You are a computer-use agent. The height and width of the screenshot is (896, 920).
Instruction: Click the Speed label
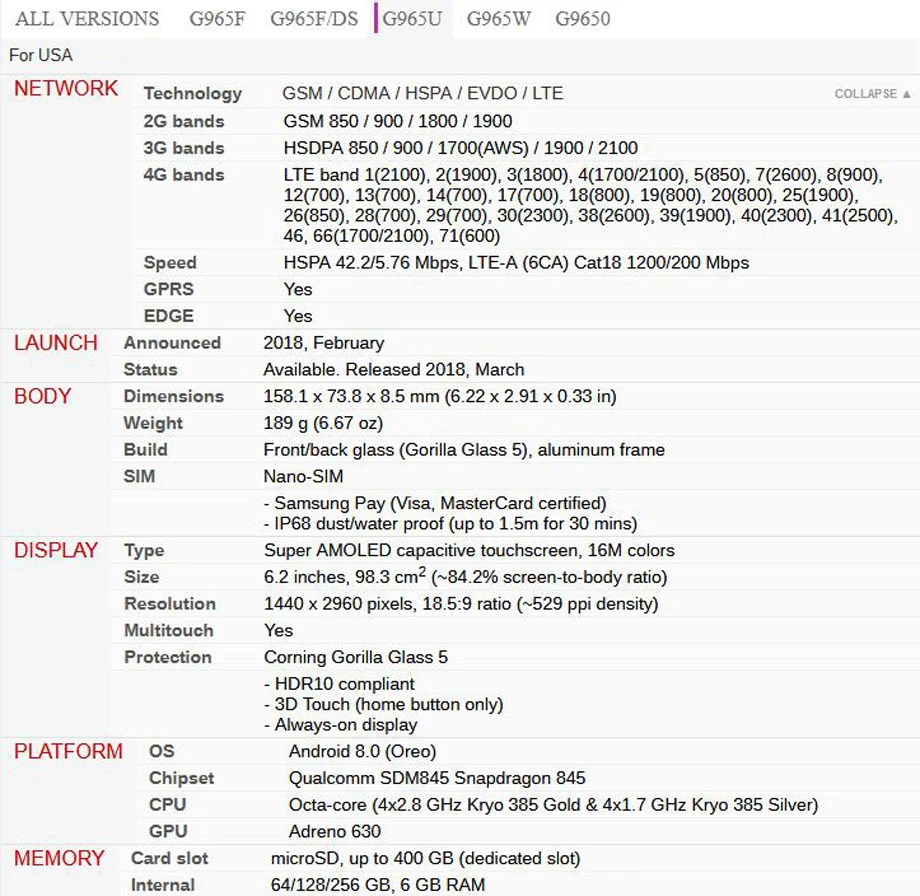[x=170, y=263]
